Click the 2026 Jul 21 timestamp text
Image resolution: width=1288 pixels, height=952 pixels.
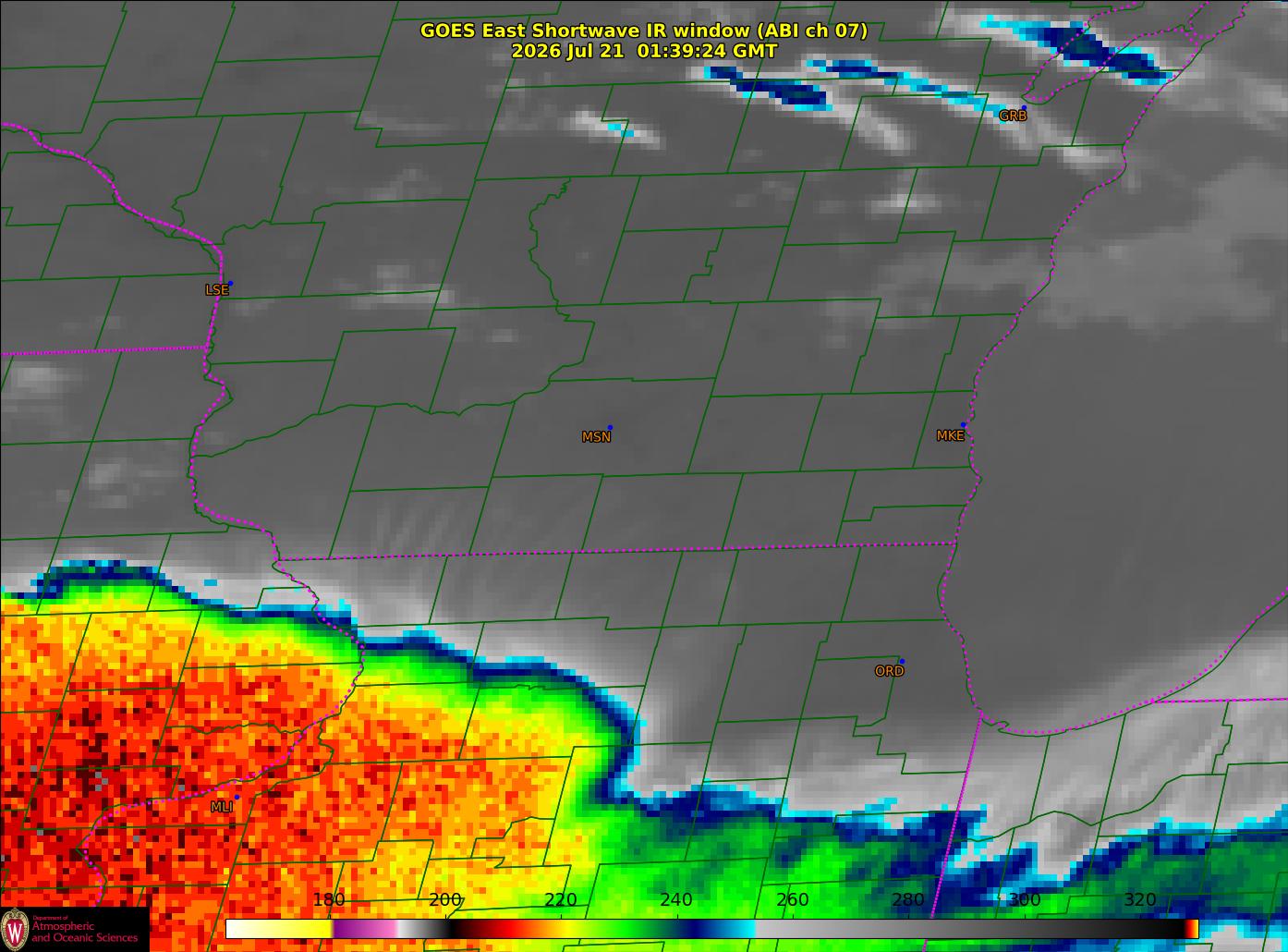[644, 52]
